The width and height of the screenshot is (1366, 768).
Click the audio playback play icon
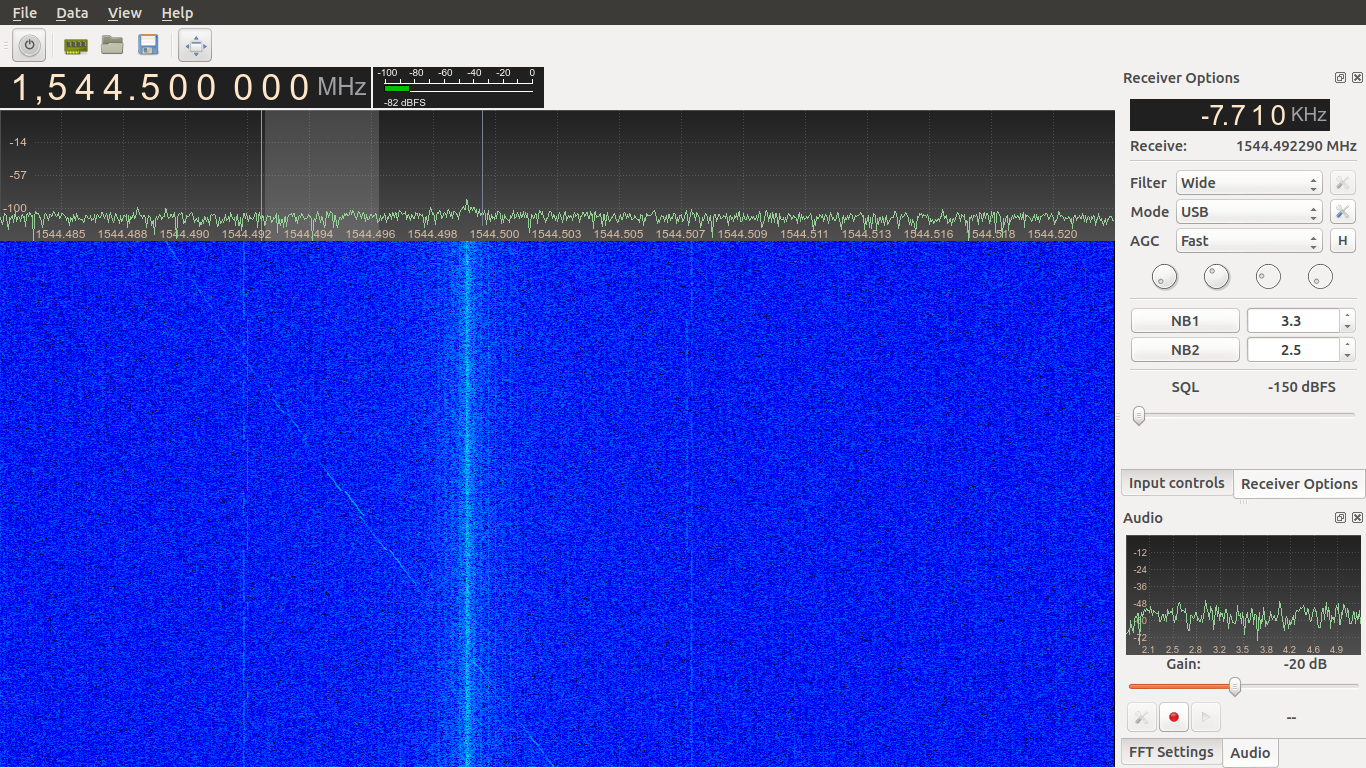[x=1205, y=717]
